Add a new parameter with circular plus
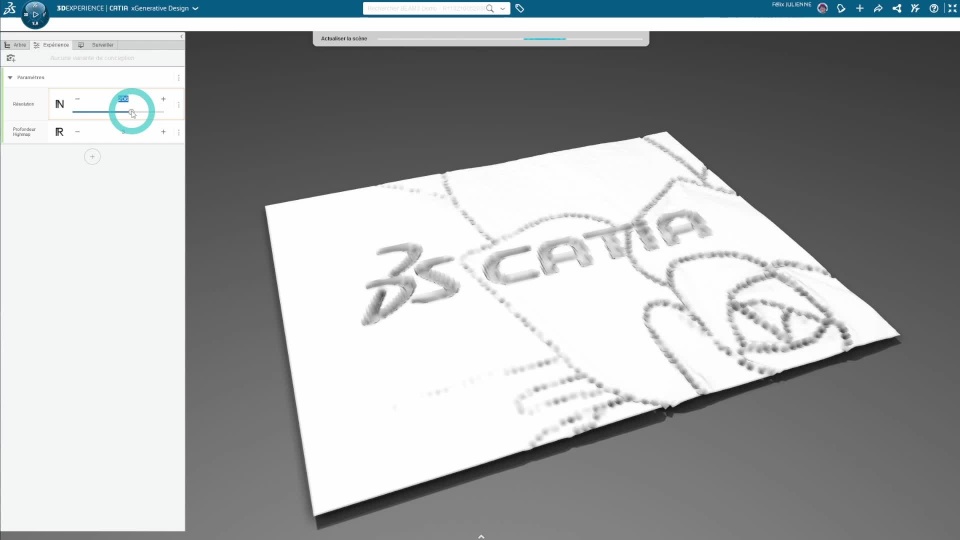Screen dimensions: 960x540 pos(92,157)
